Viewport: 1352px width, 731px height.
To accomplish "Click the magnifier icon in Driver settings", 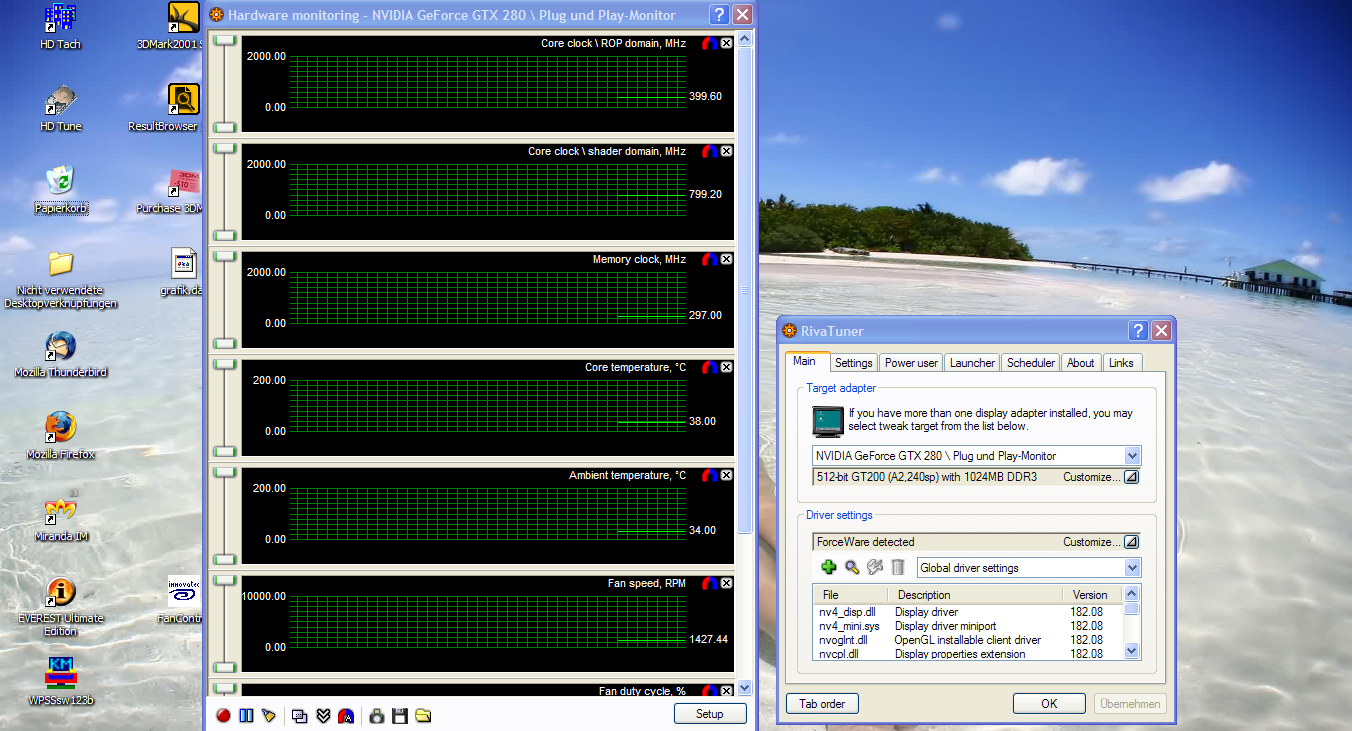I will click(x=852, y=567).
